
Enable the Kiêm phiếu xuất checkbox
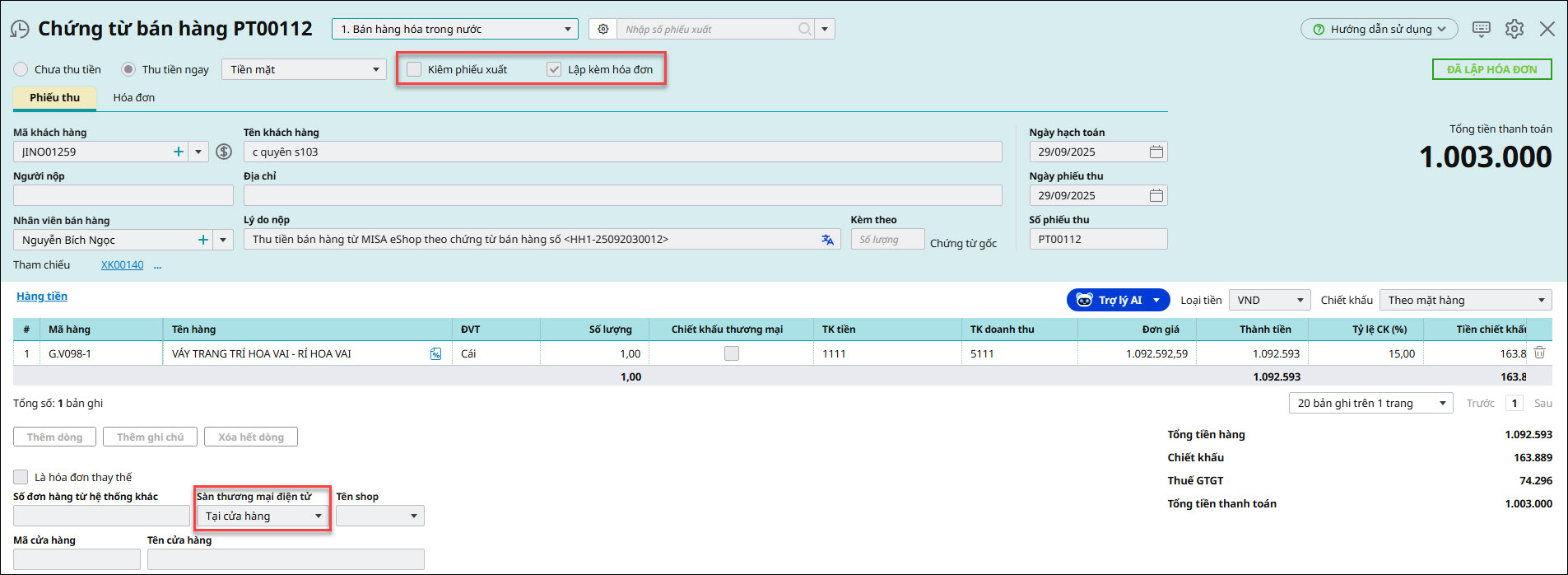414,69
